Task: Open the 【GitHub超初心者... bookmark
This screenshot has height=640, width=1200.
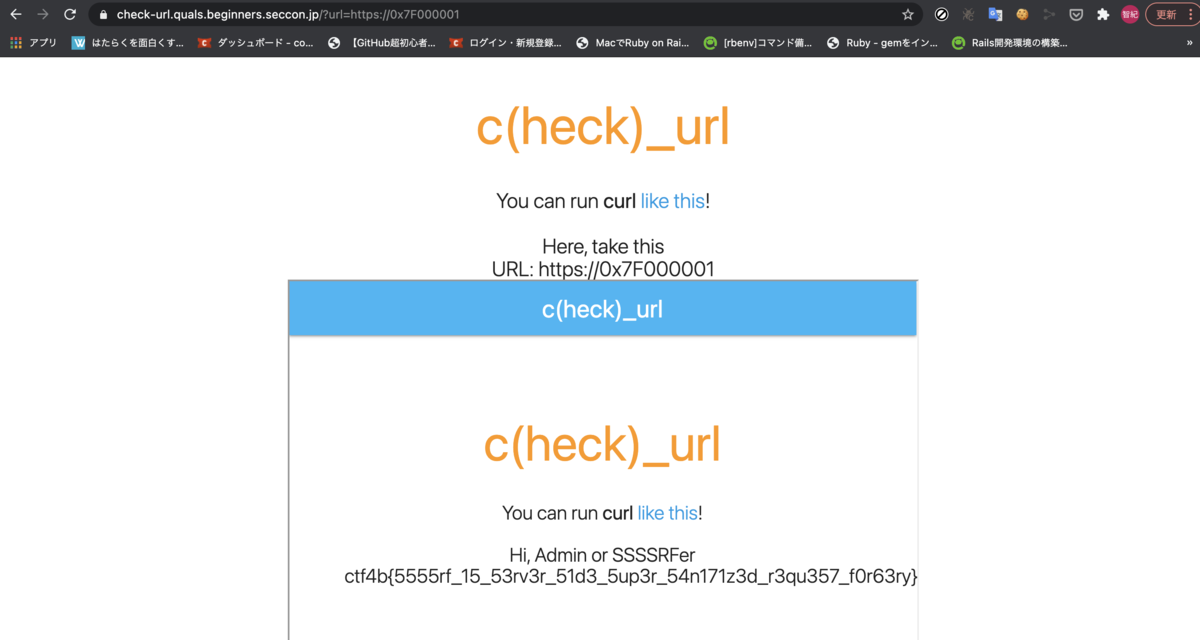Action: click(382, 43)
